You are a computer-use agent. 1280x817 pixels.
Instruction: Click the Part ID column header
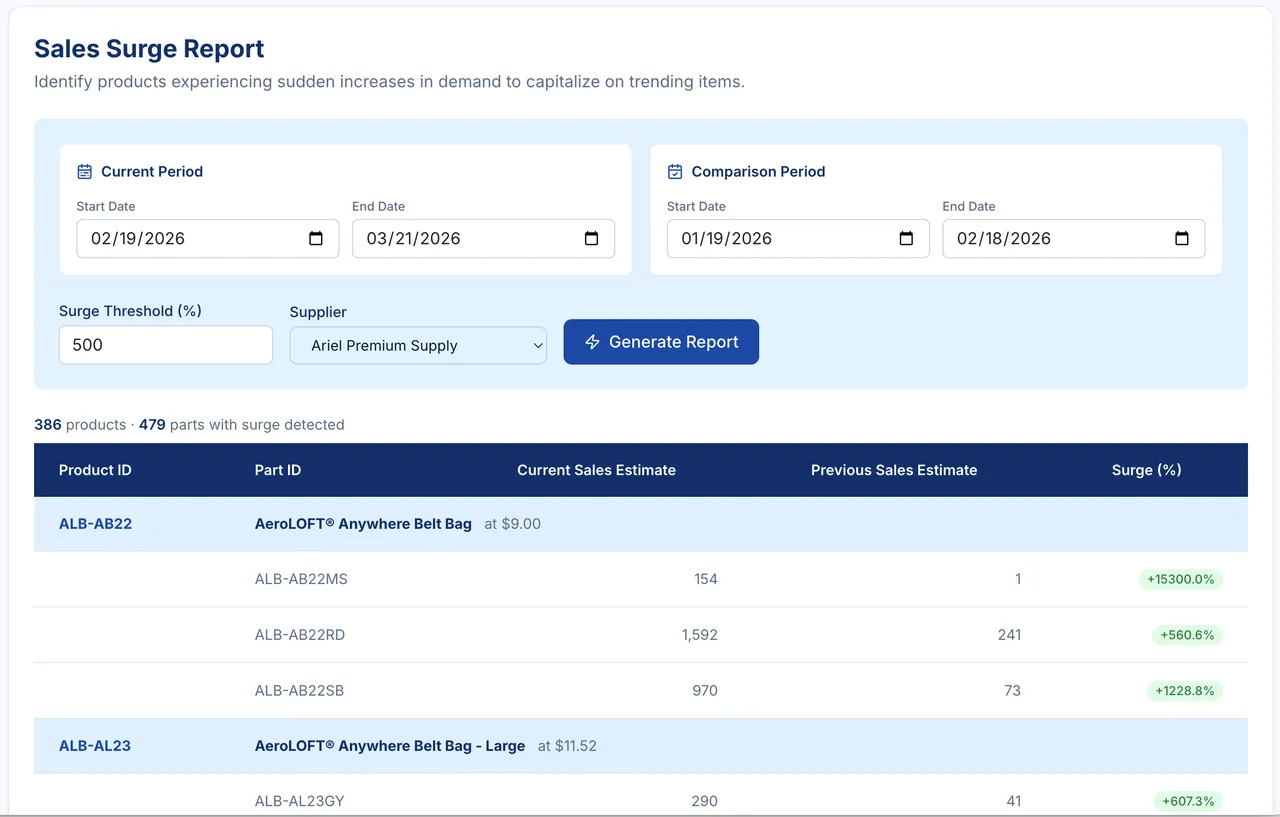[x=278, y=470]
